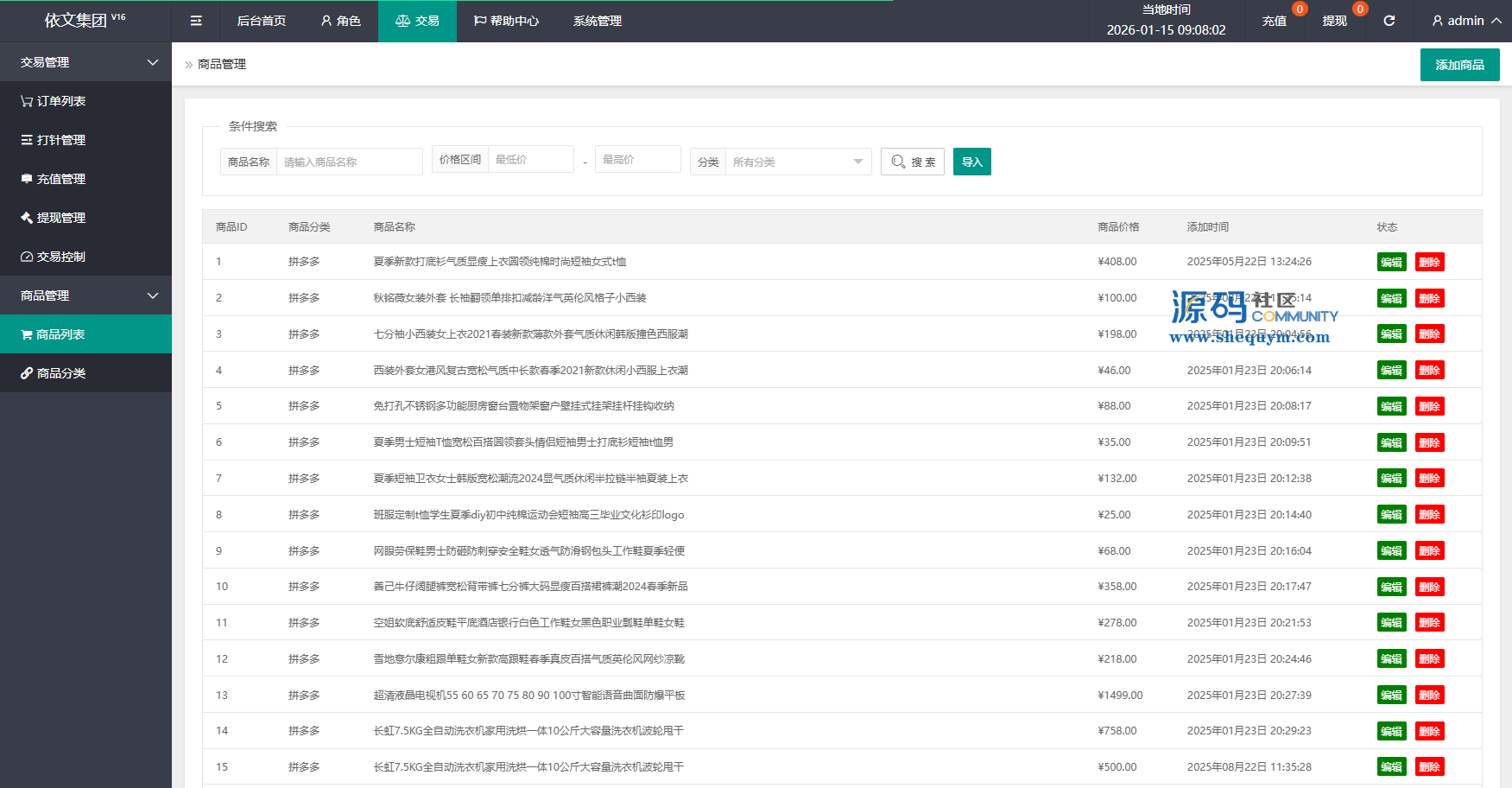Switch to the 后台首页 tab
The height and width of the screenshot is (788, 1512).
click(x=261, y=21)
